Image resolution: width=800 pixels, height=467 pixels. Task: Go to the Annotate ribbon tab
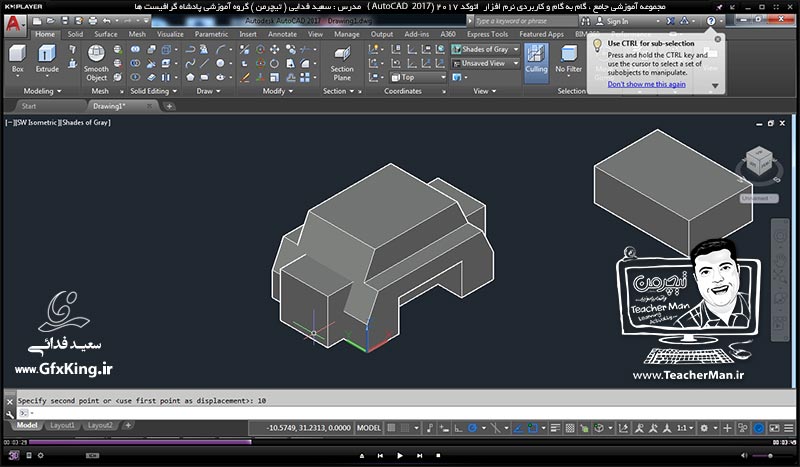click(x=282, y=34)
